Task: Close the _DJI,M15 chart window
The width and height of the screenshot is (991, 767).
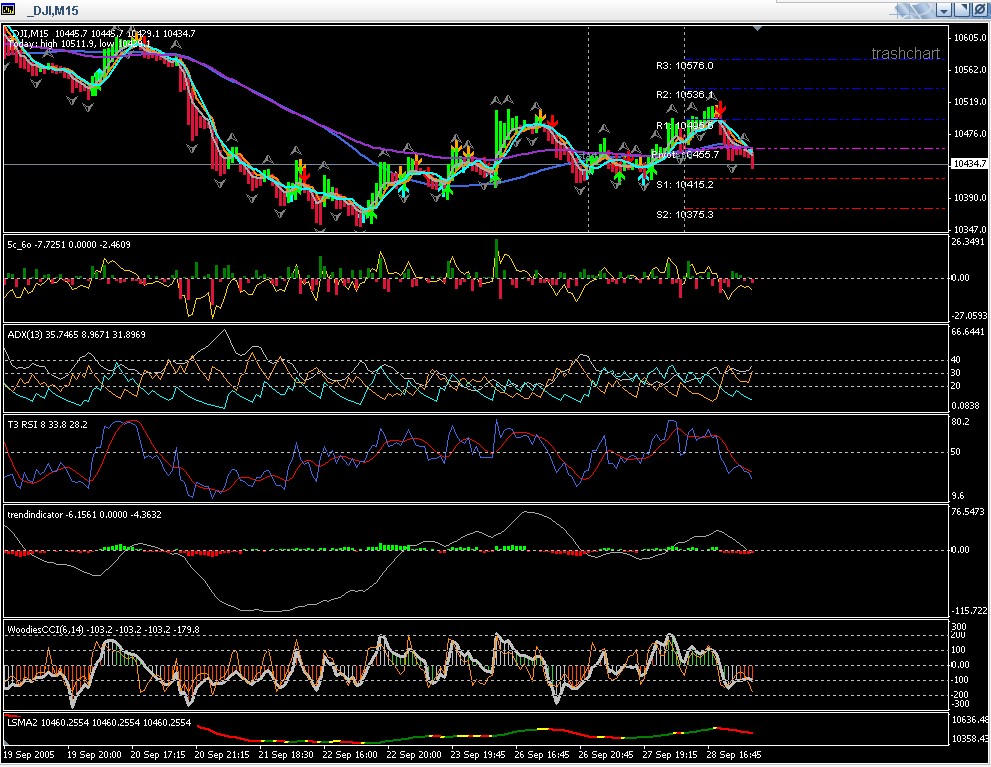Action: click(980, 10)
